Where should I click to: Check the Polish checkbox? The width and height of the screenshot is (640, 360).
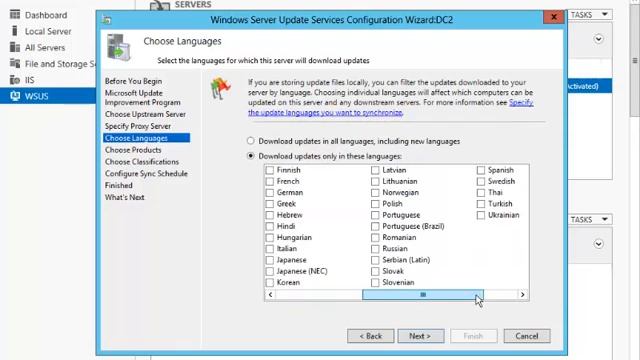click(x=375, y=204)
